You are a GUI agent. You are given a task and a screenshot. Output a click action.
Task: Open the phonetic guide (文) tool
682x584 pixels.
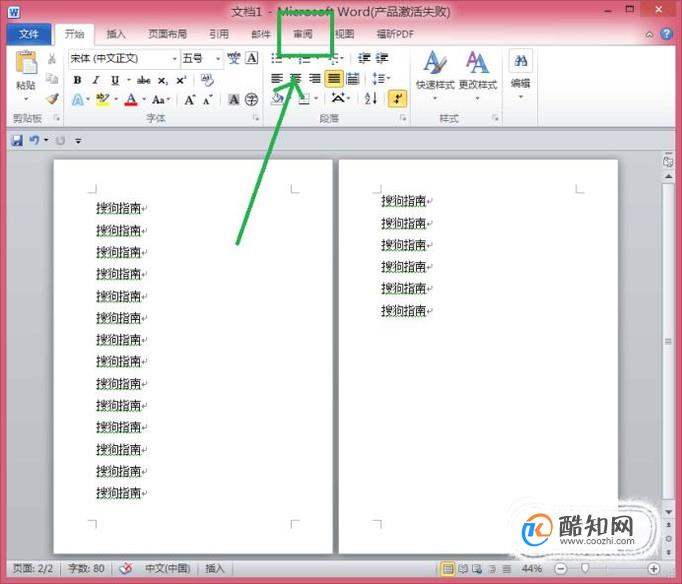pyautogui.click(x=234, y=58)
